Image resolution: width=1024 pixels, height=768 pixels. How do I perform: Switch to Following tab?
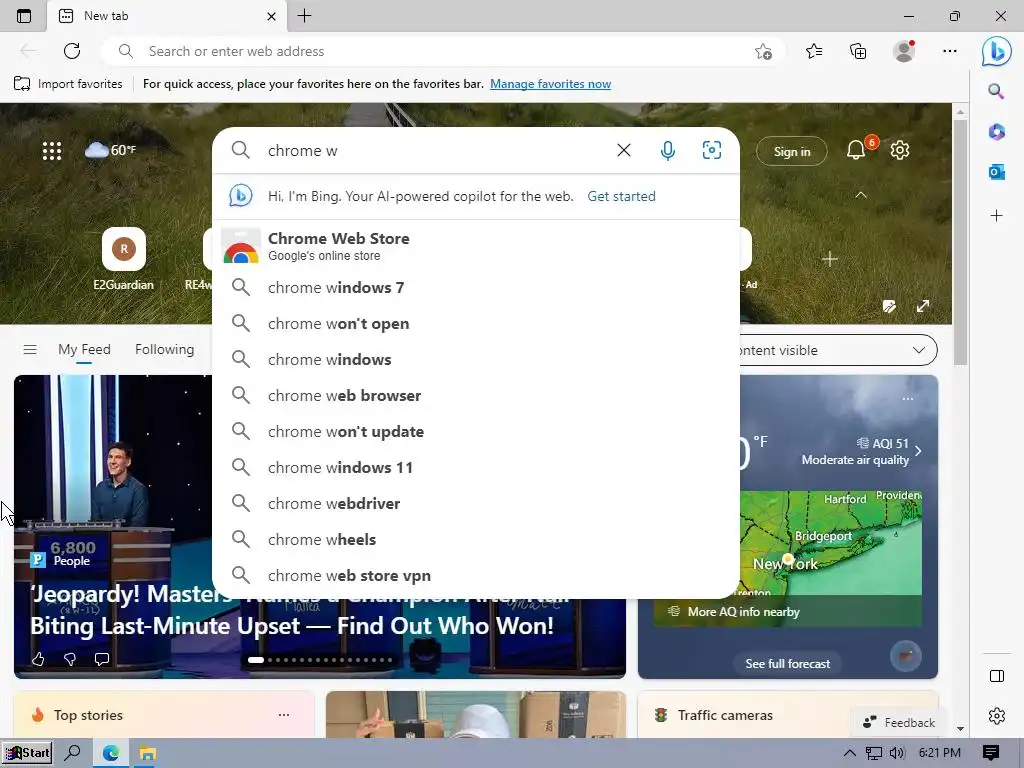pyautogui.click(x=165, y=349)
